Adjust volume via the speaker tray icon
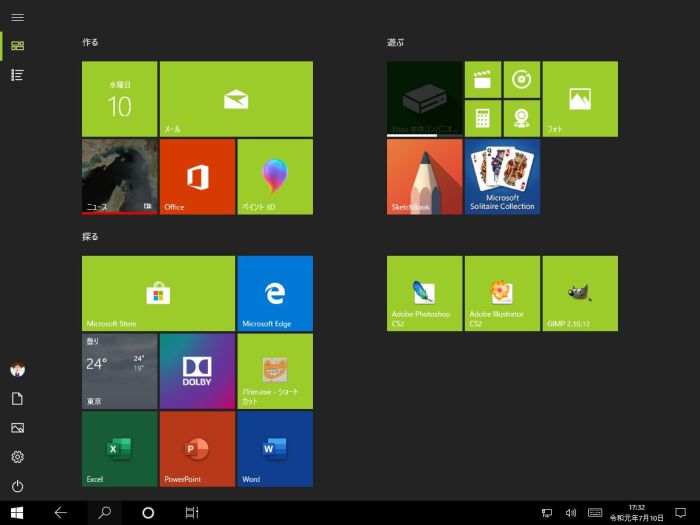The width and height of the screenshot is (700, 525). tap(571, 513)
